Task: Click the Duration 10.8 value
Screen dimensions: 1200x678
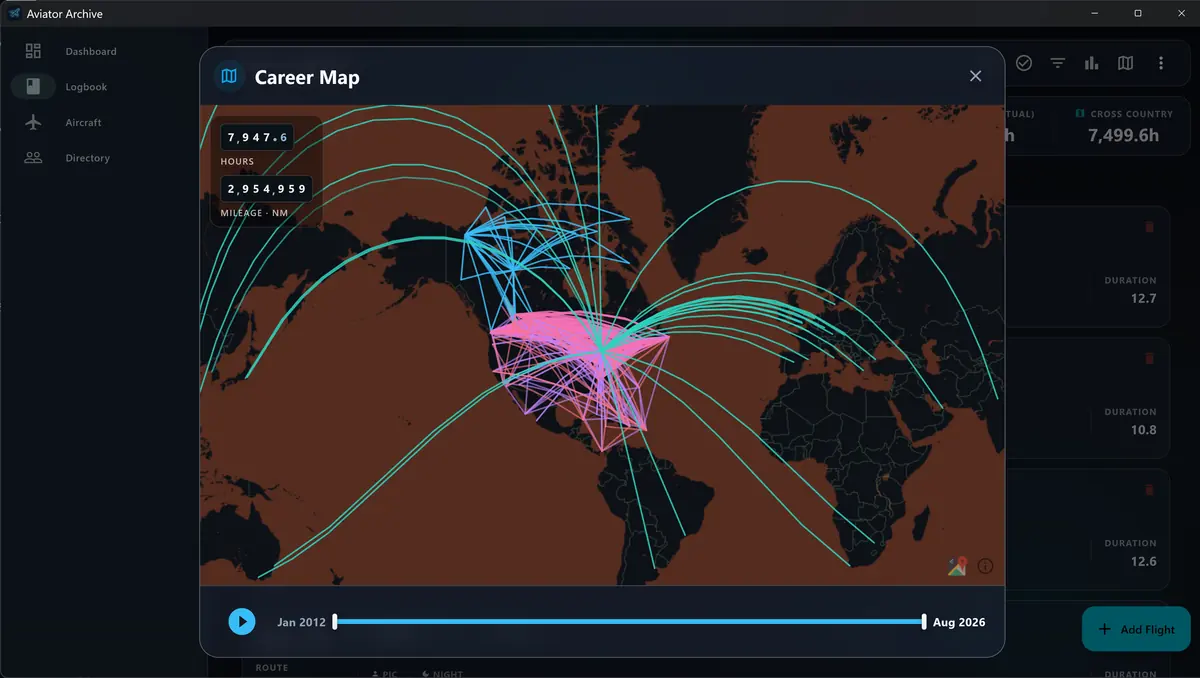Action: (1143, 430)
